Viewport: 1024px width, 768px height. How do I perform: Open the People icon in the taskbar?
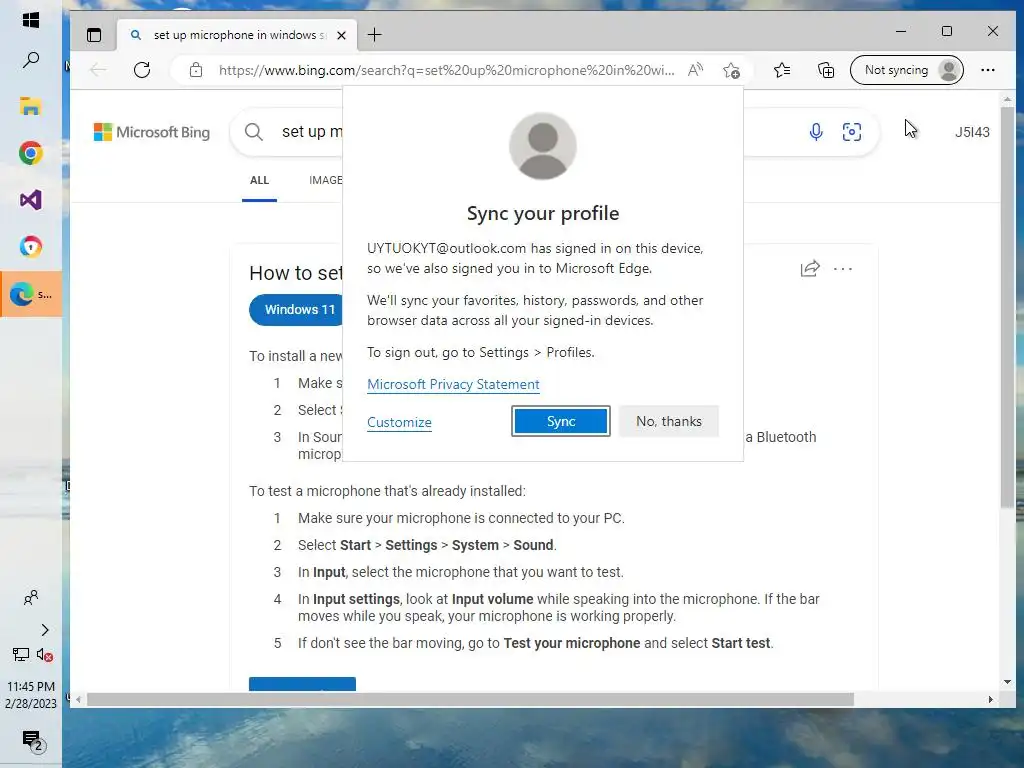(31, 598)
